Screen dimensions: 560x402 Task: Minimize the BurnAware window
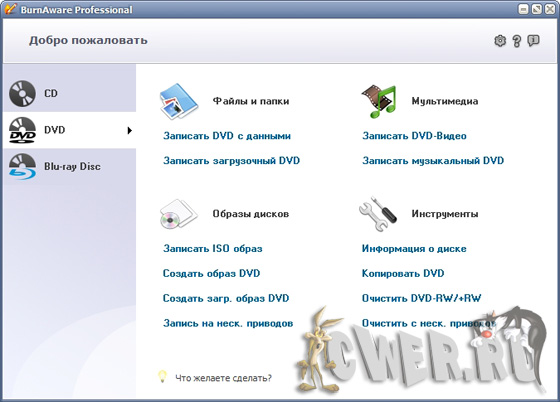tap(524, 9)
